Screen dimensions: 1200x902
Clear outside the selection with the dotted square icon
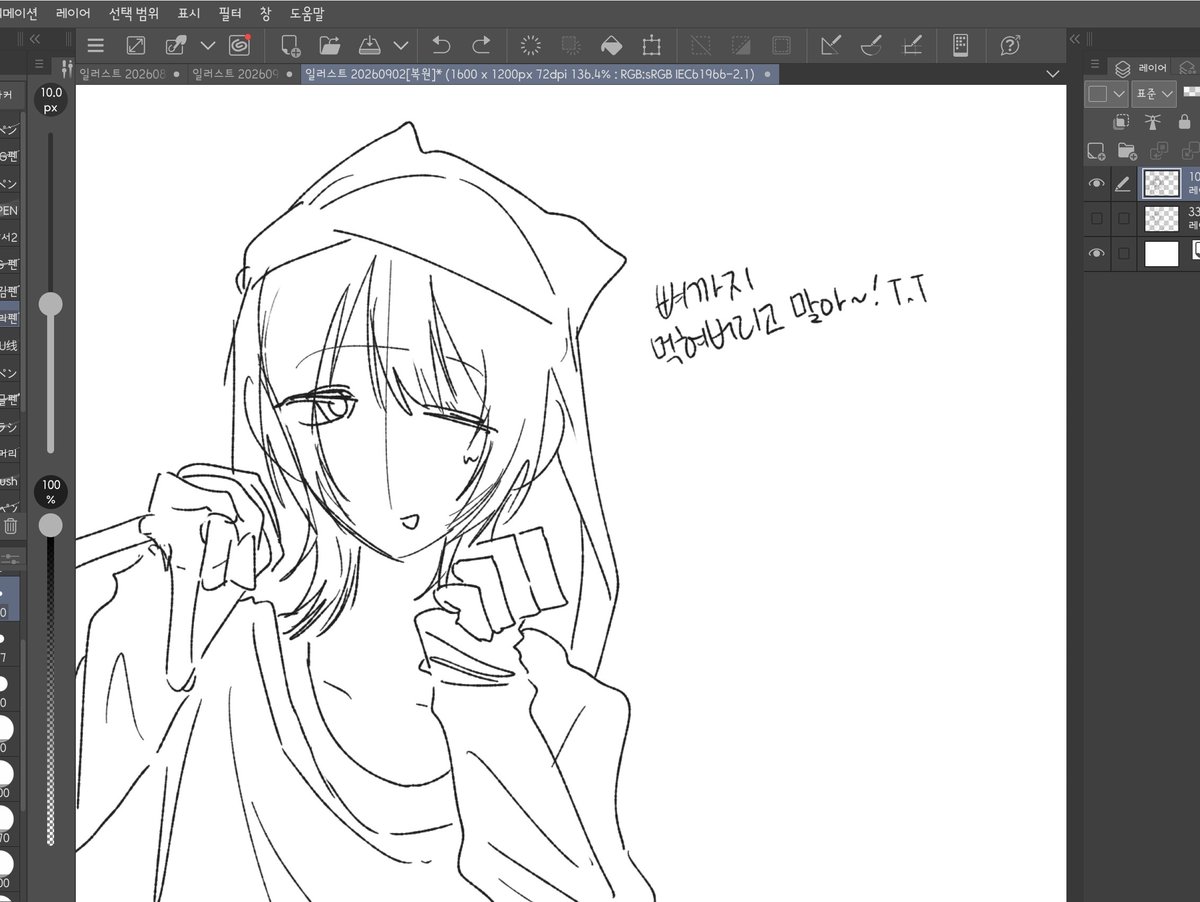571,45
